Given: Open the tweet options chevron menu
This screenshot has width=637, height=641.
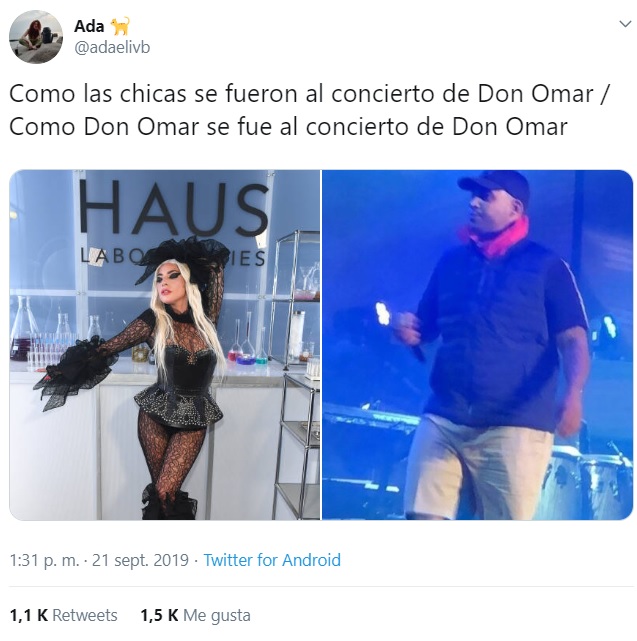Looking at the screenshot, I should (x=625, y=24).
